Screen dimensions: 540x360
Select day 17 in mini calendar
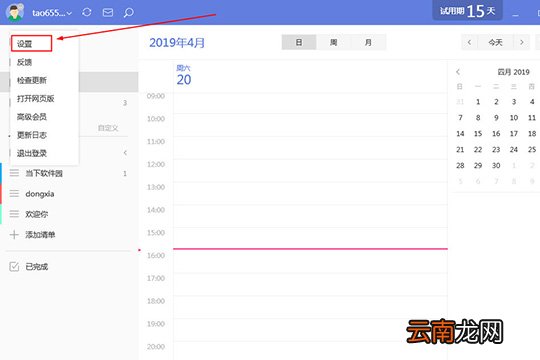click(x=514, y=134)
